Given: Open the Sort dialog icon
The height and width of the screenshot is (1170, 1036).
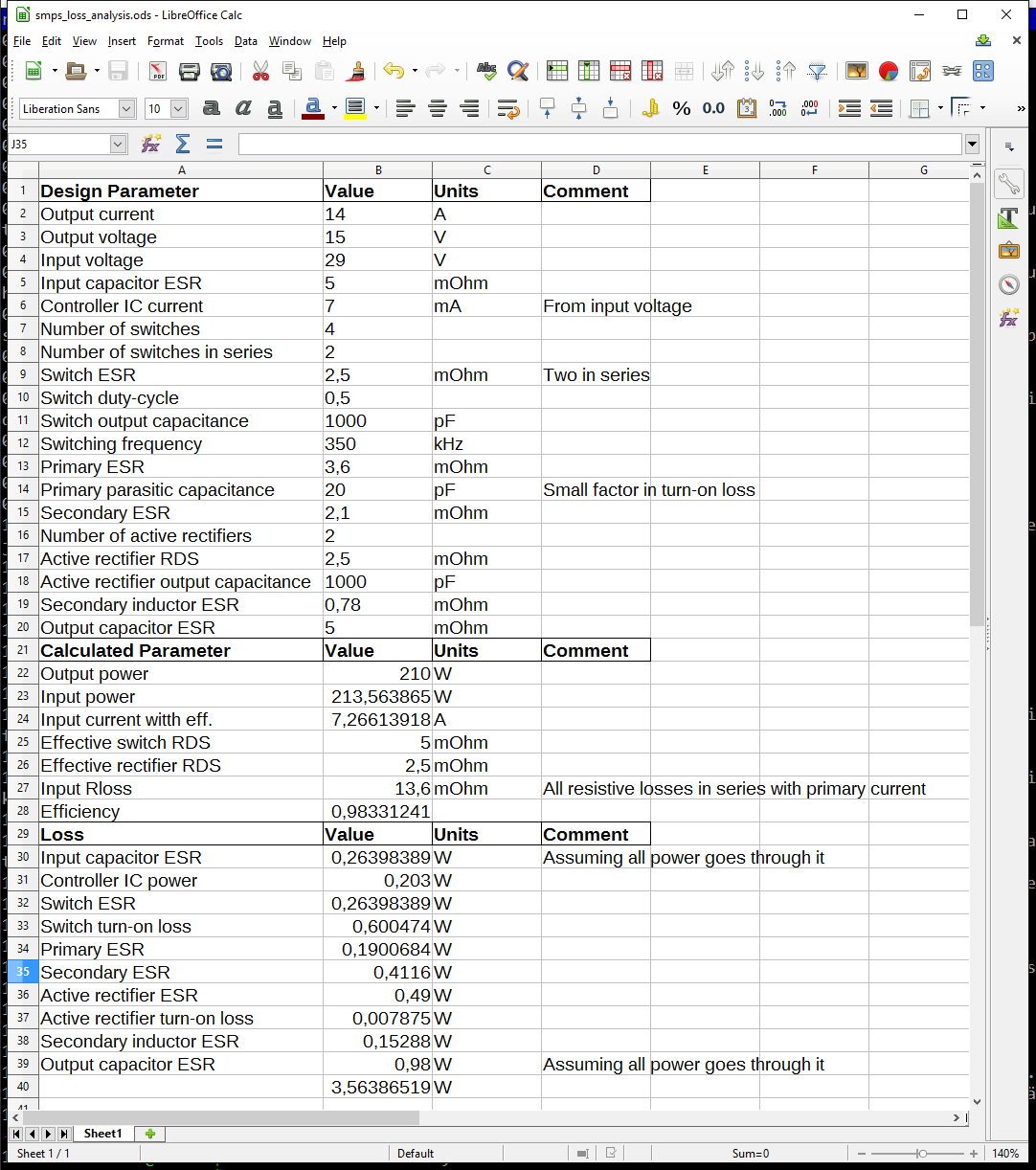Looking at the screenshot, I should tap(723, 71).
